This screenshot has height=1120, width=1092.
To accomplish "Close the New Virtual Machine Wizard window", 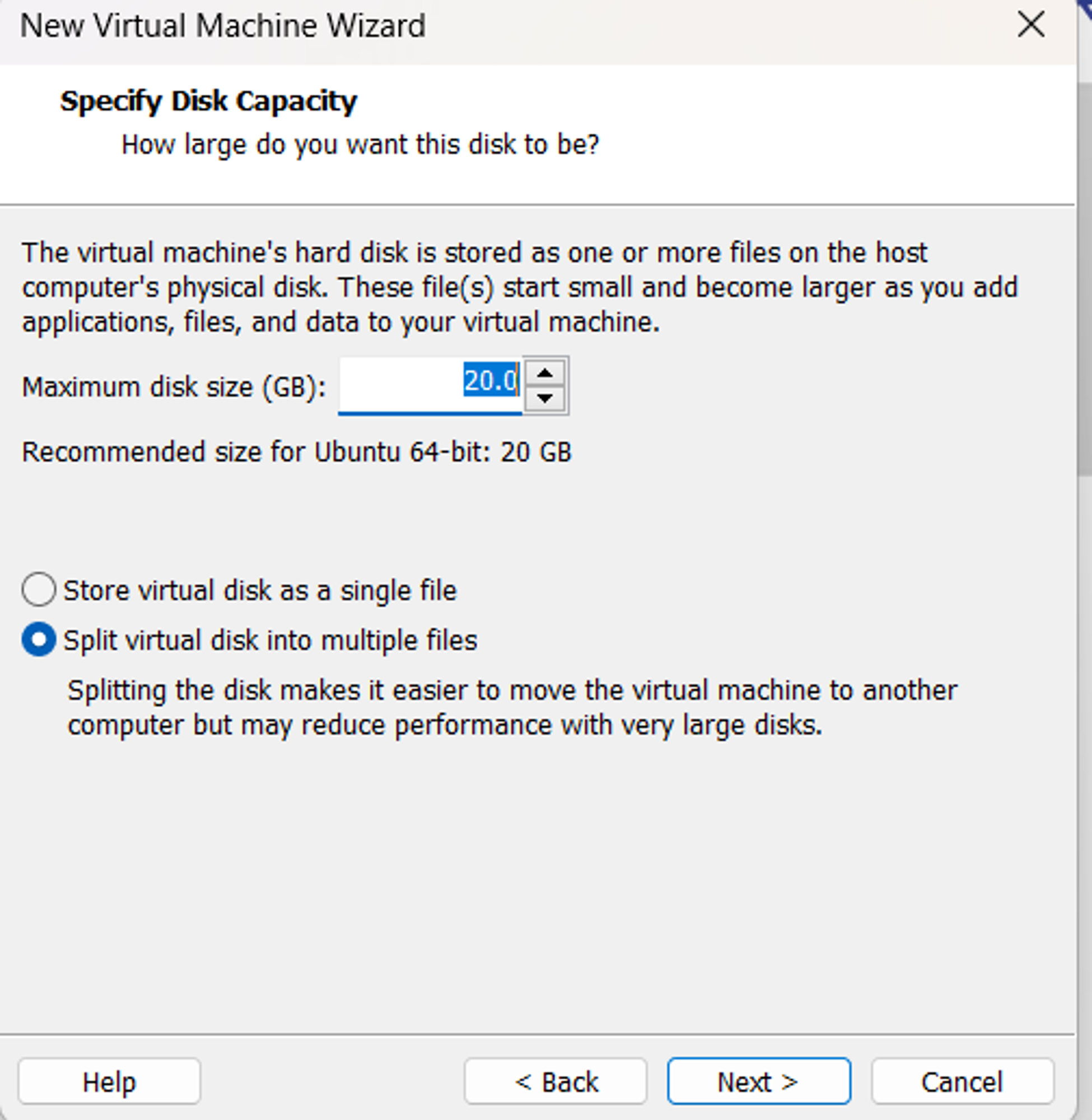I will coord(1031,25).
